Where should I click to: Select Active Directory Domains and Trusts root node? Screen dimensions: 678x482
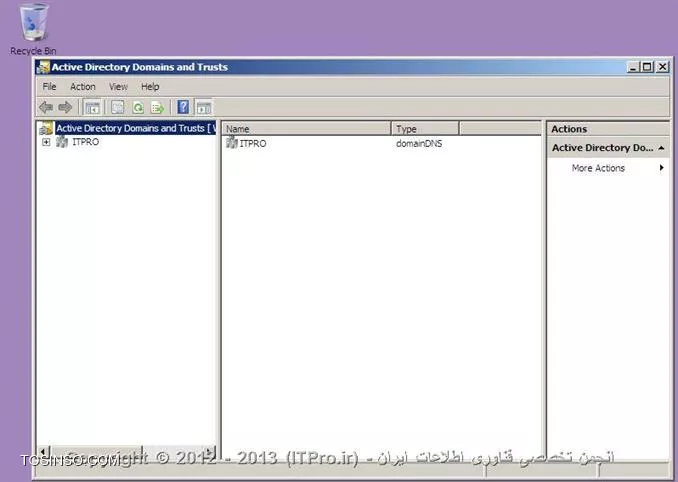(x=136, y=128)
